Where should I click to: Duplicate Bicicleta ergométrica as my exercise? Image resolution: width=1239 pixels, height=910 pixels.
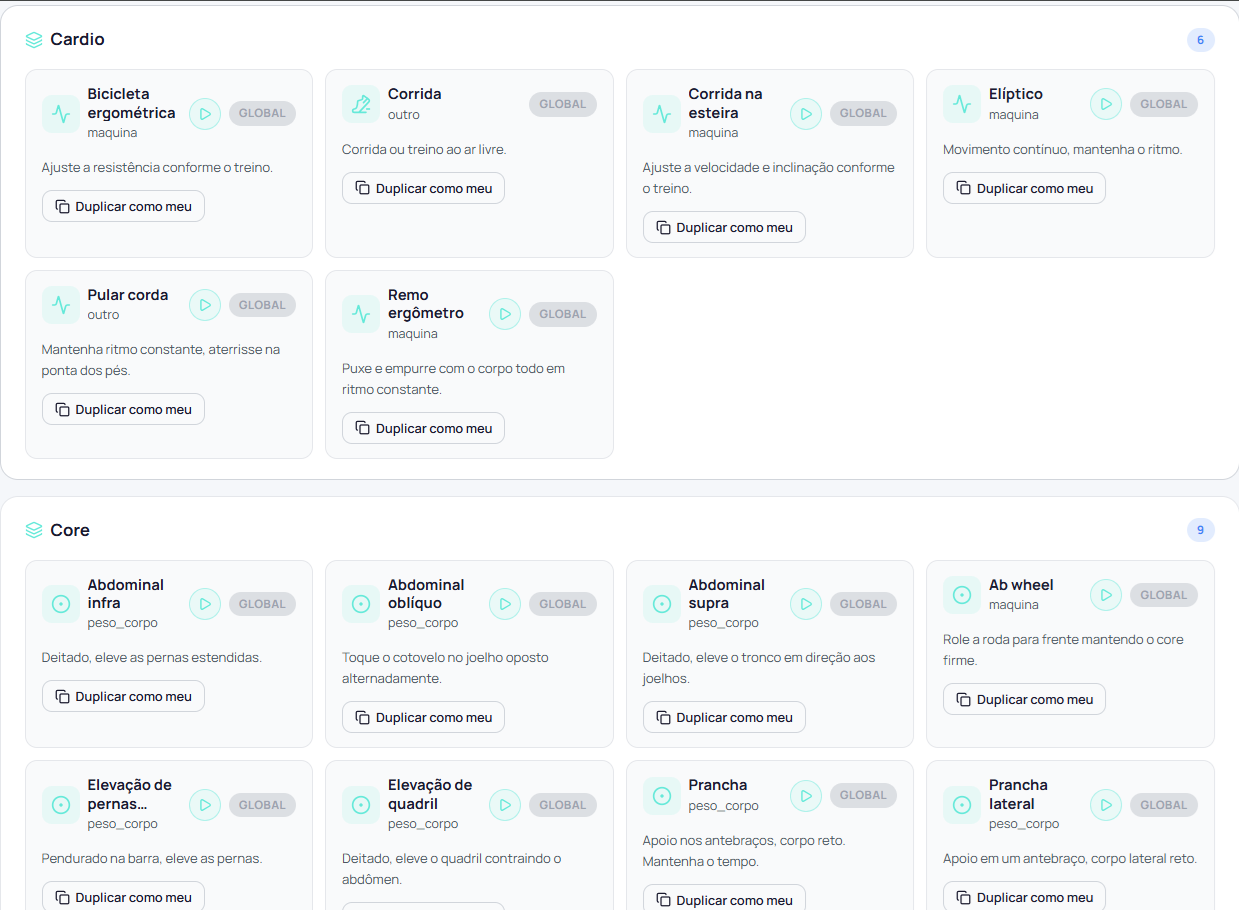pyautogui.click(x=123, y=206)
